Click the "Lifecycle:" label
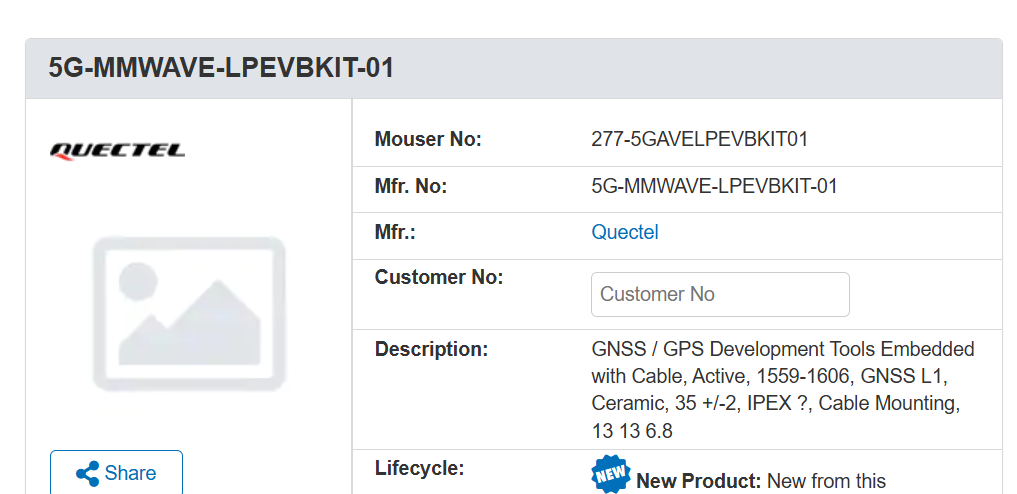 click(x=420, y=468)
